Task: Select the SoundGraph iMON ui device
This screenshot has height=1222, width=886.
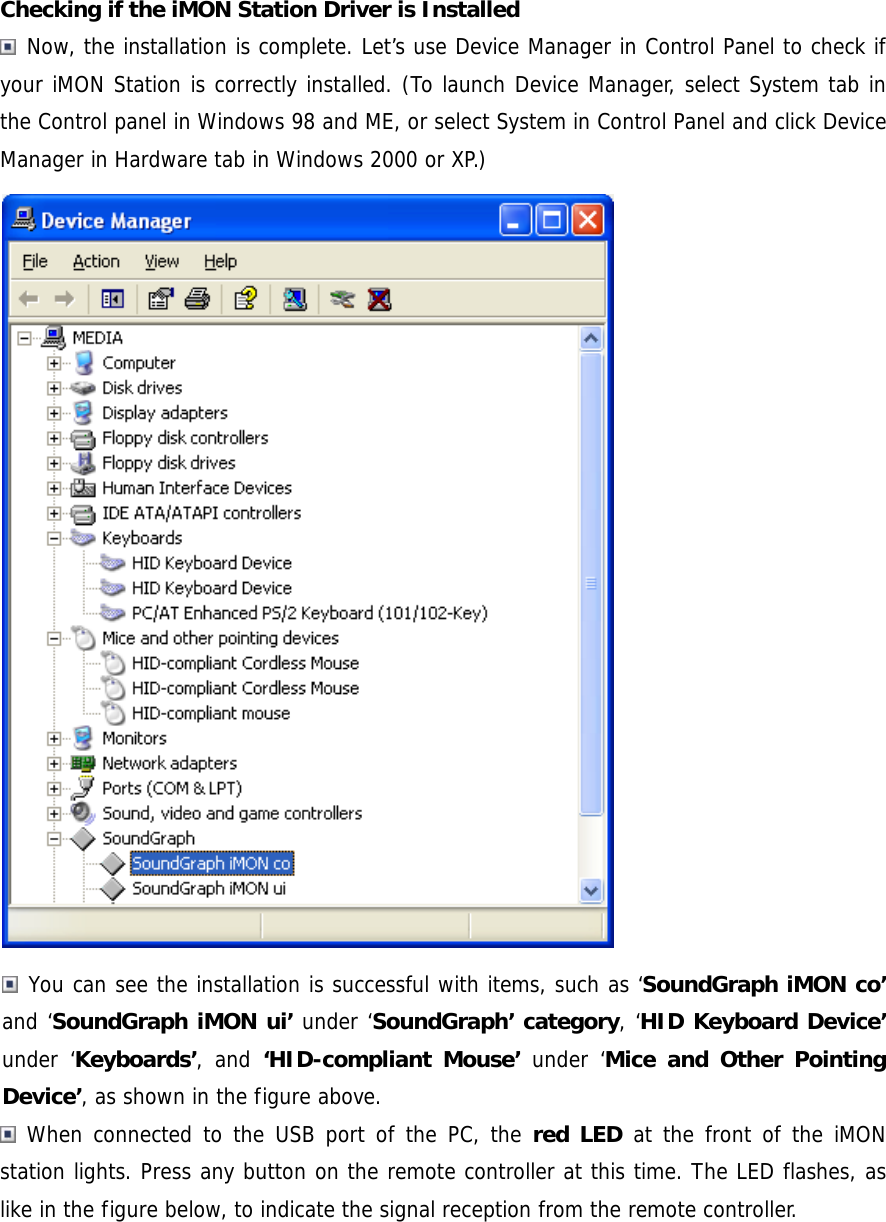Action: click(212, 888)
